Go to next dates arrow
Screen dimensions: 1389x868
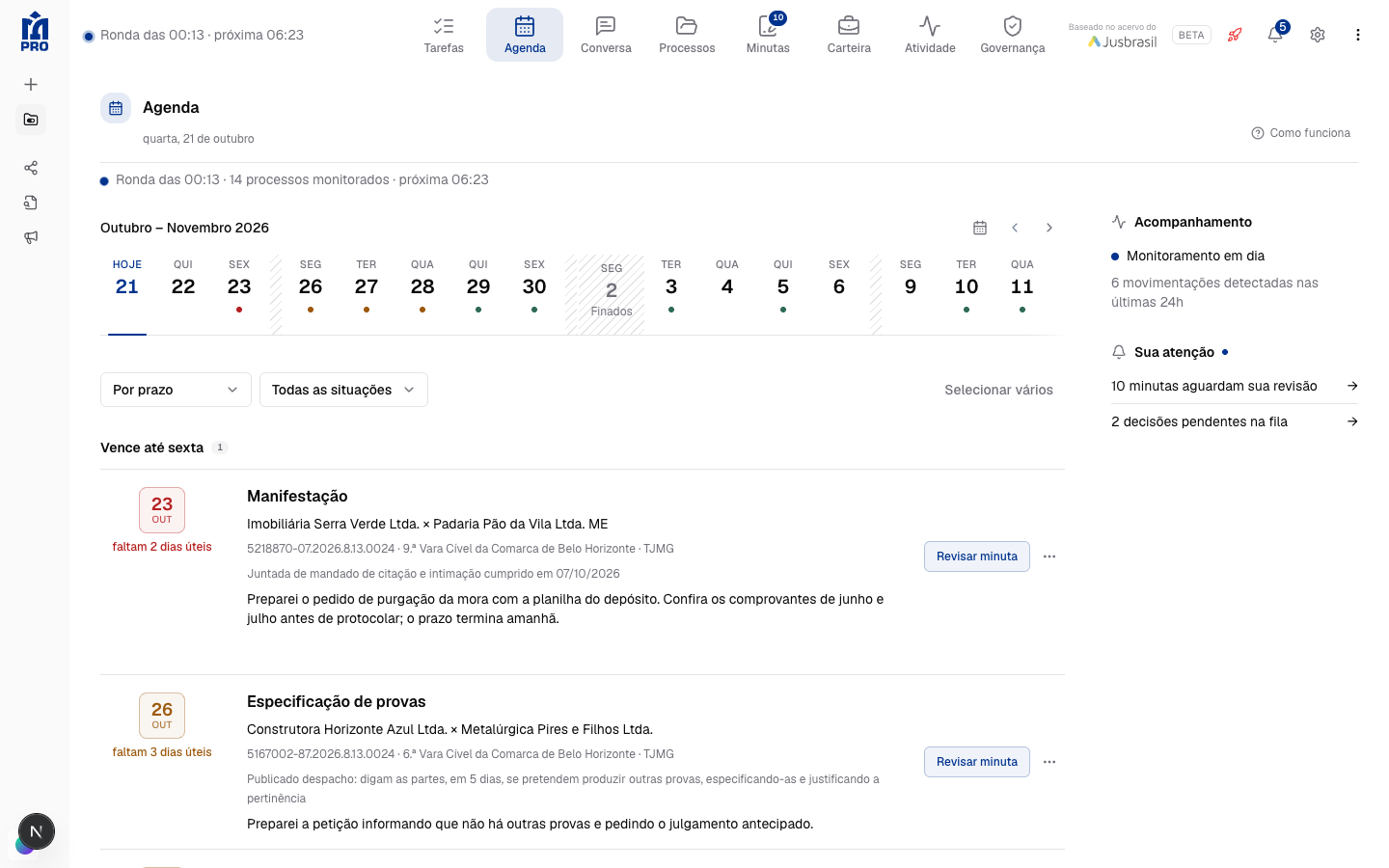(x=1049, y=228)
